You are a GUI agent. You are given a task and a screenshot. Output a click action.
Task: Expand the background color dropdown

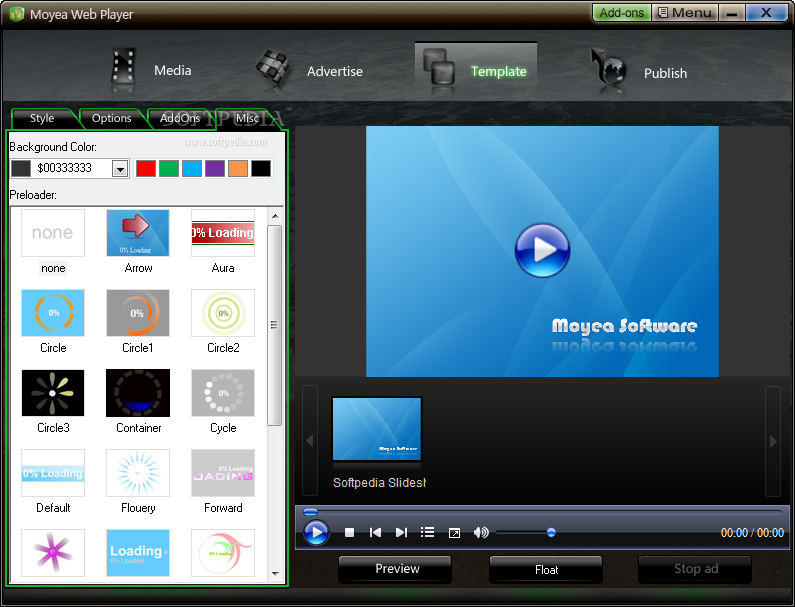pyautogui.click(x=120, y=169)
